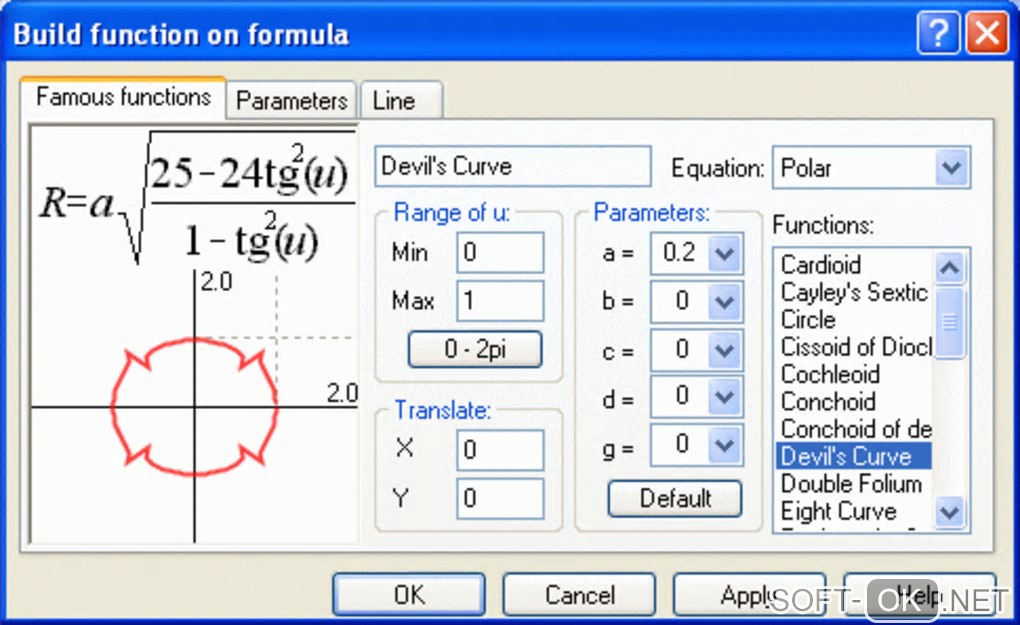Reset parameters with the Default button
1020x625 pixels.
click(675, 498)
